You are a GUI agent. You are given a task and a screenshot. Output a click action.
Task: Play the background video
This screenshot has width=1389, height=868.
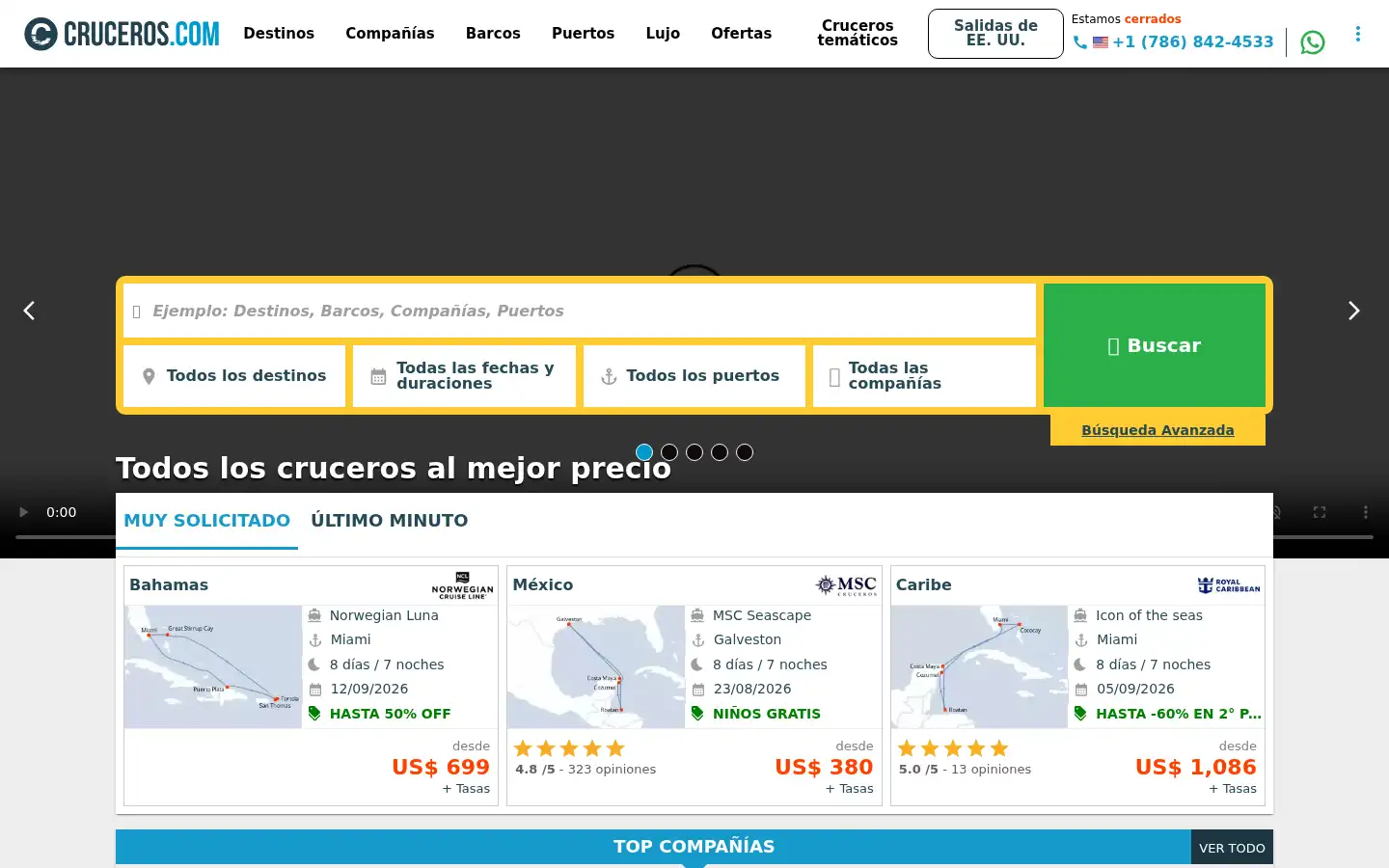(23, 512)
